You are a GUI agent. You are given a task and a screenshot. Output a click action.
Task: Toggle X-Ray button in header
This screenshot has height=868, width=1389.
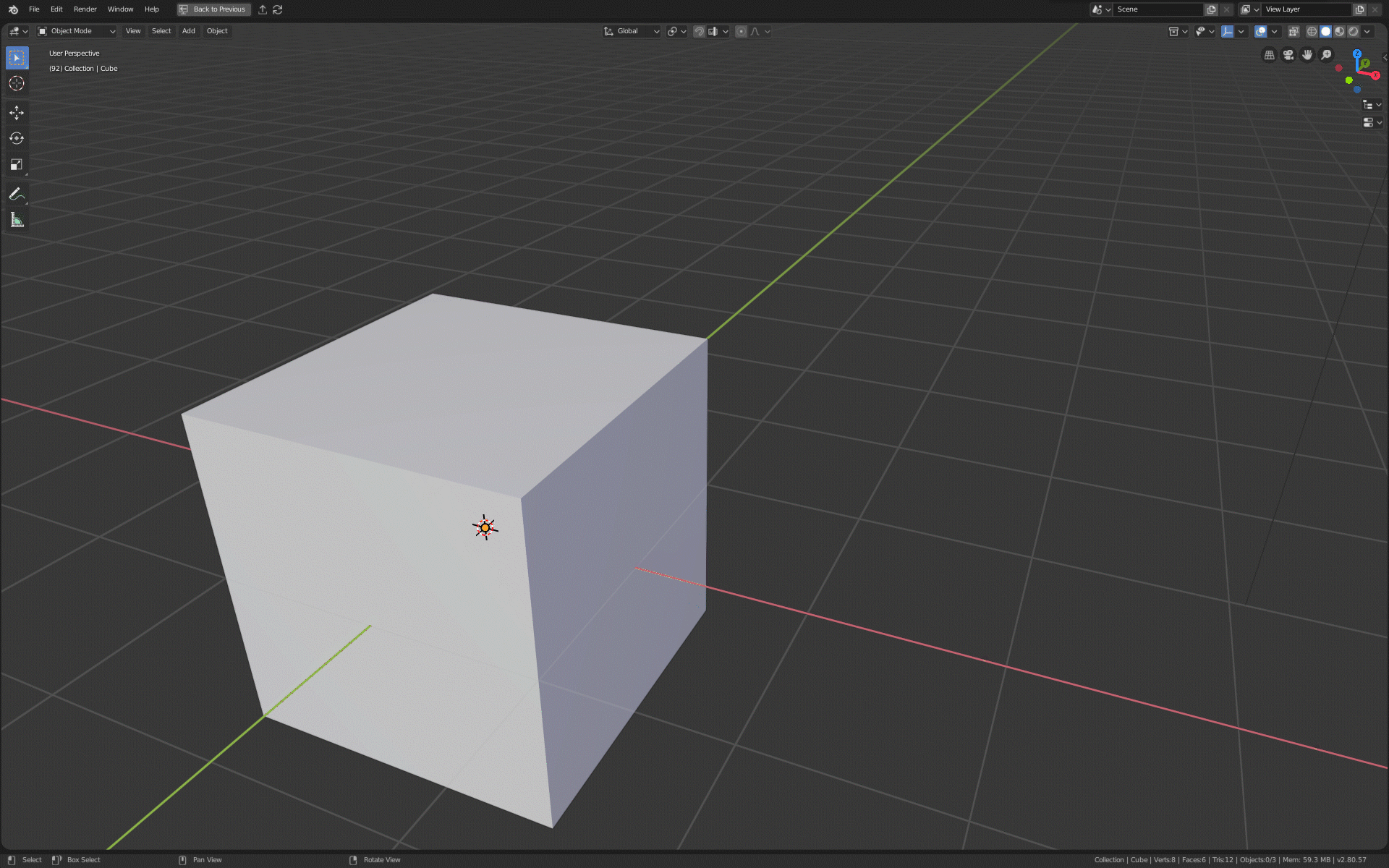click(1294, 31)
